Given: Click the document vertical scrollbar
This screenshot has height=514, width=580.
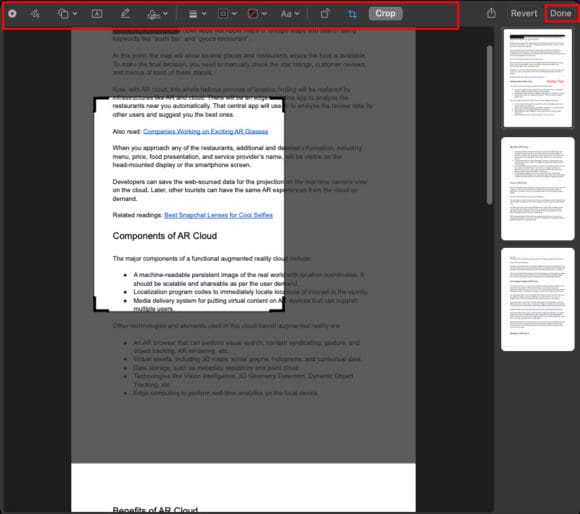Looking at the screenshot, I should coord(489,125).
